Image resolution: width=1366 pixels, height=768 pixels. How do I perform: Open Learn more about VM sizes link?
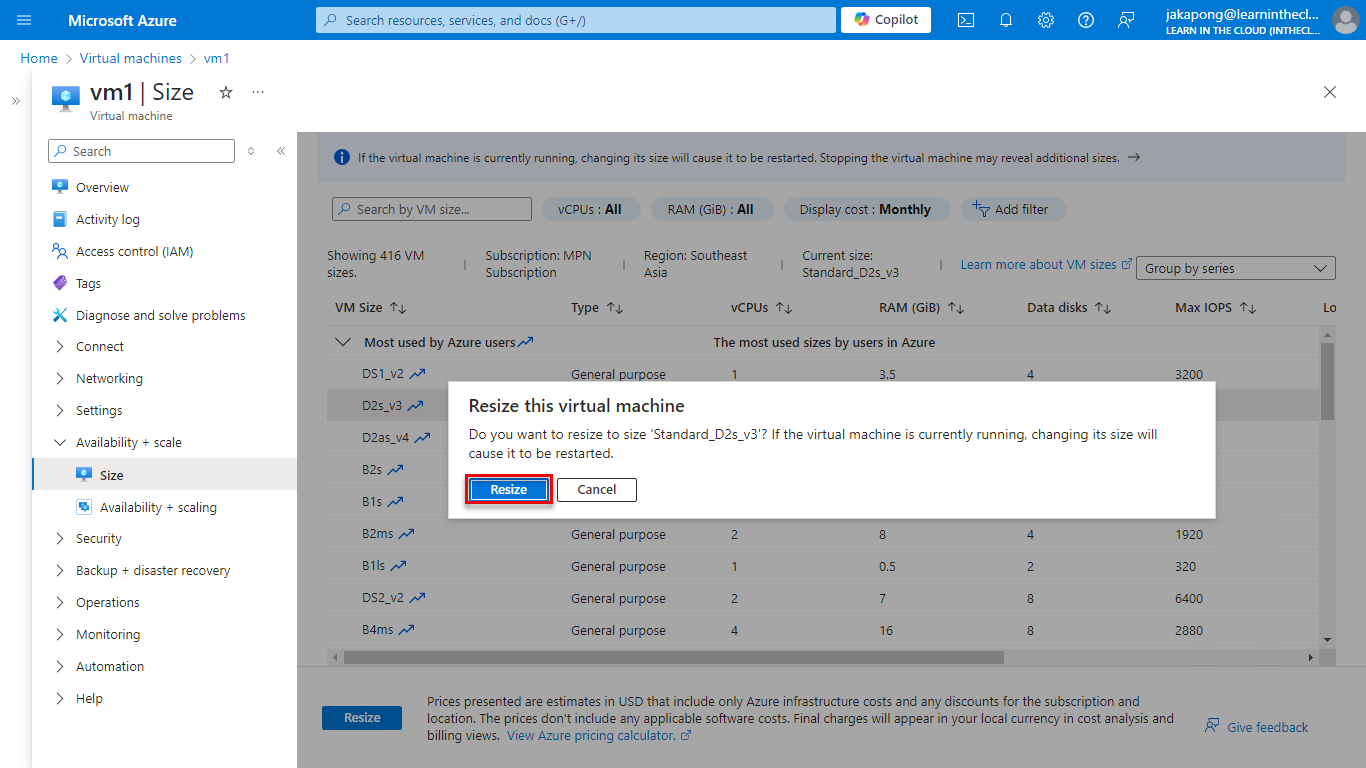1046,264
